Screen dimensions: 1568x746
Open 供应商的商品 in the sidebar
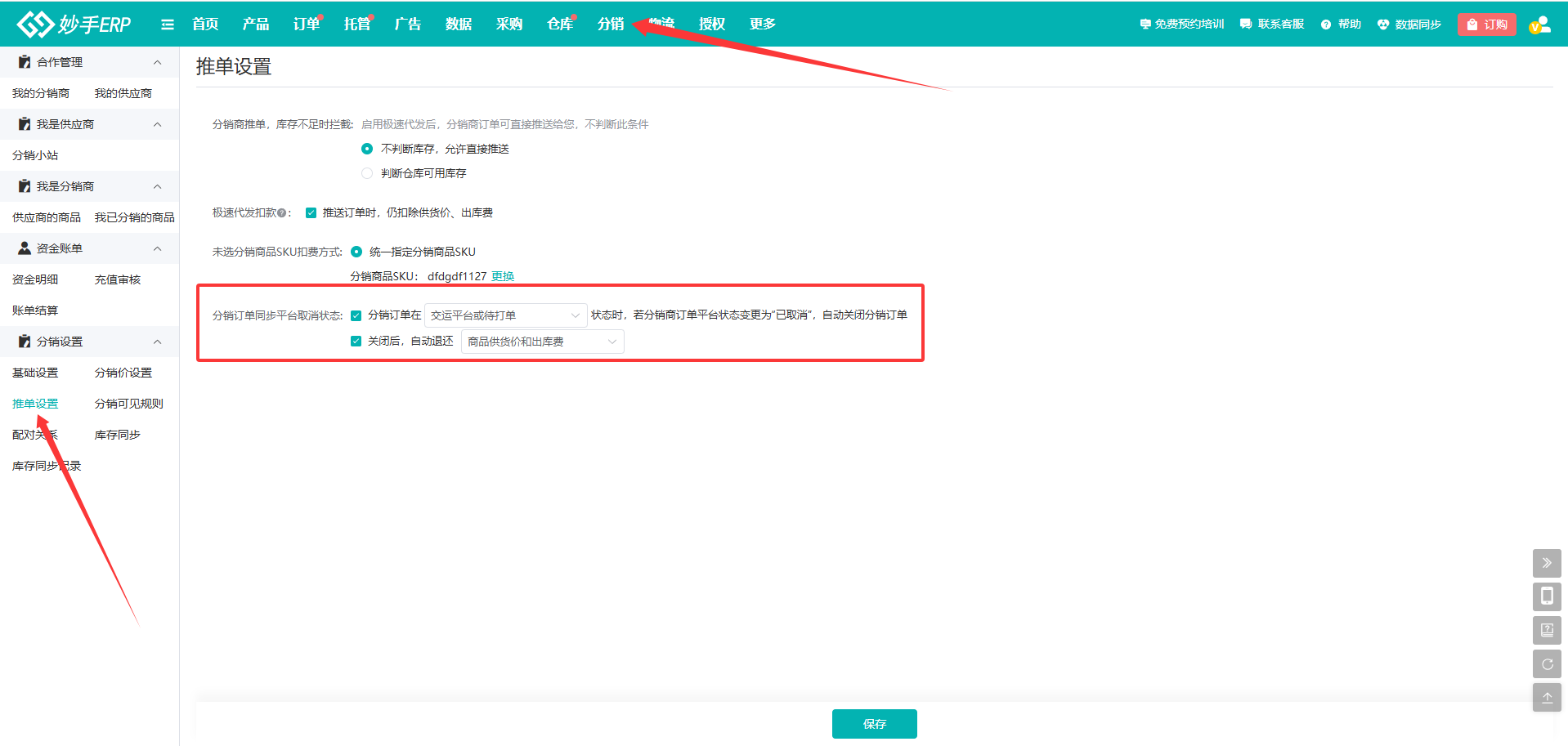pos(47,217)
